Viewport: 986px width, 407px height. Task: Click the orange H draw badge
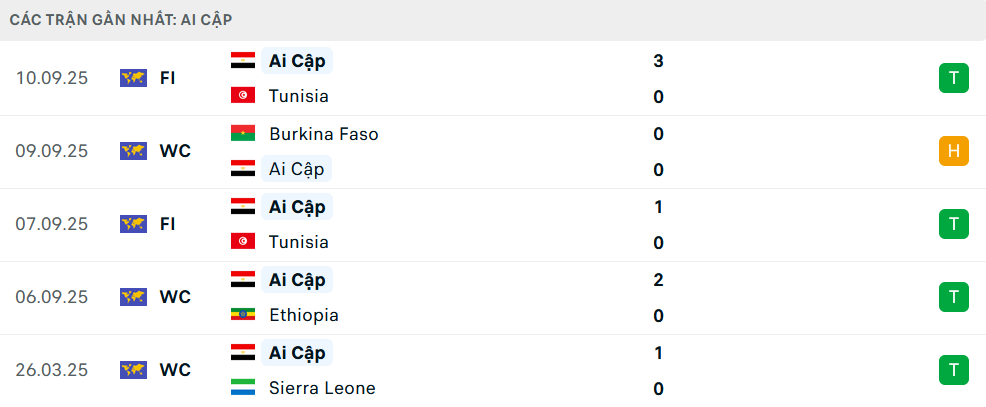[953, 151]
